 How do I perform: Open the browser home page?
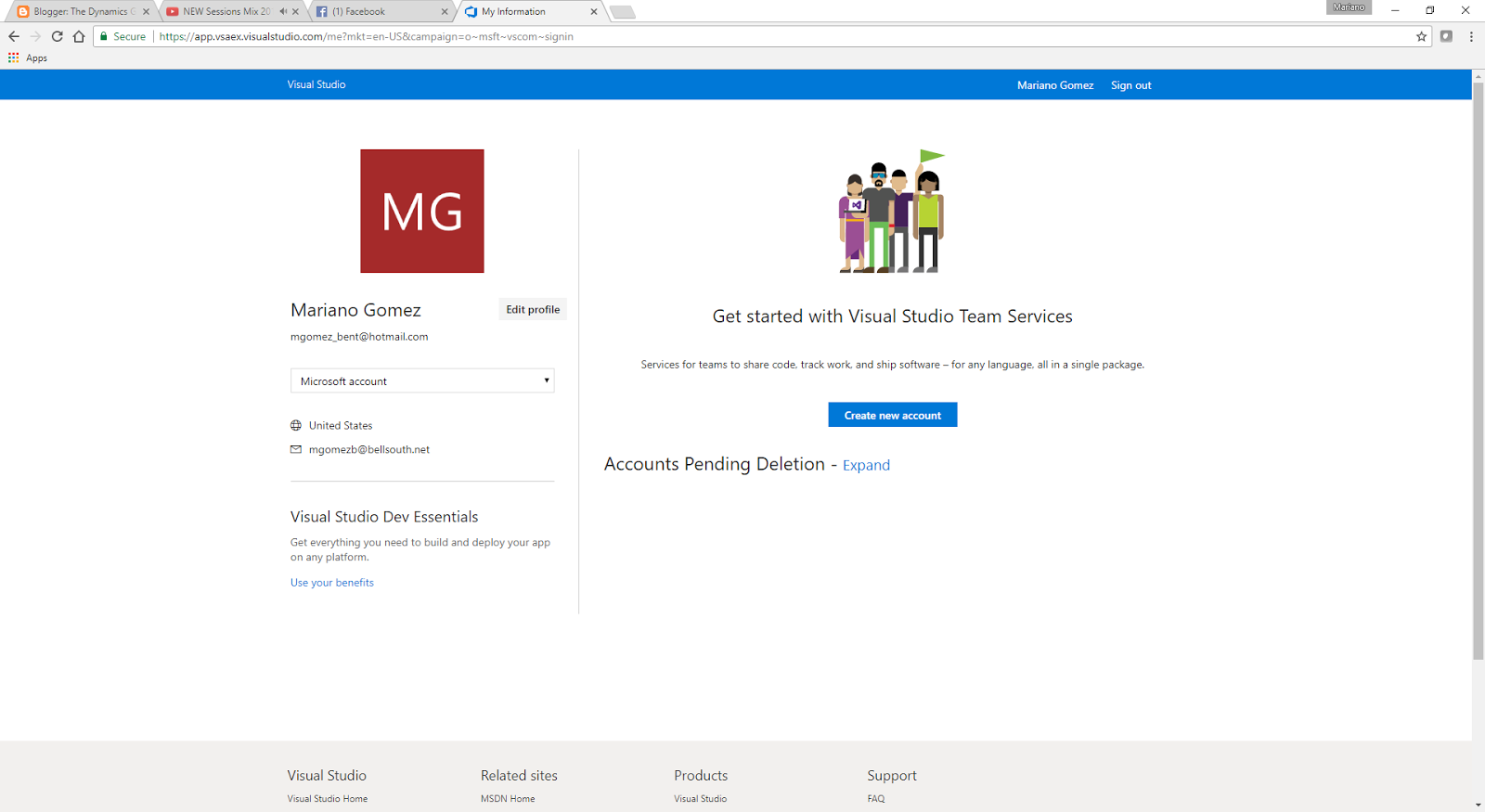tap(79, 36)
